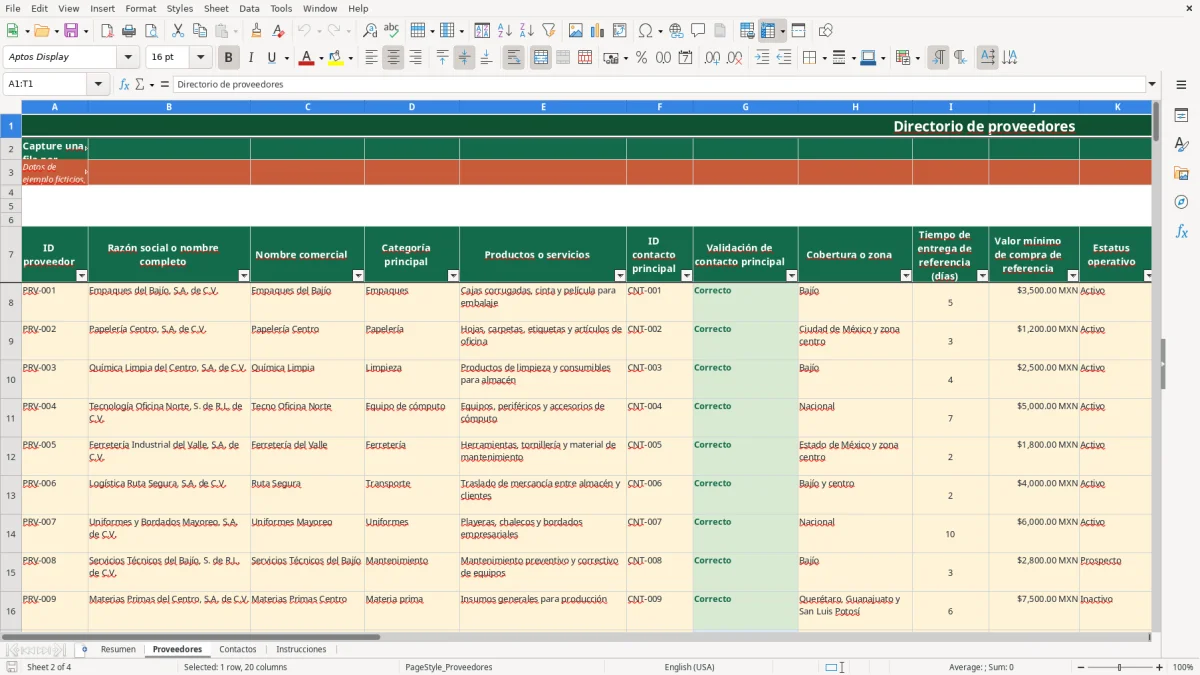Click the zoom slider in status bar

[x=1119, y=667]
